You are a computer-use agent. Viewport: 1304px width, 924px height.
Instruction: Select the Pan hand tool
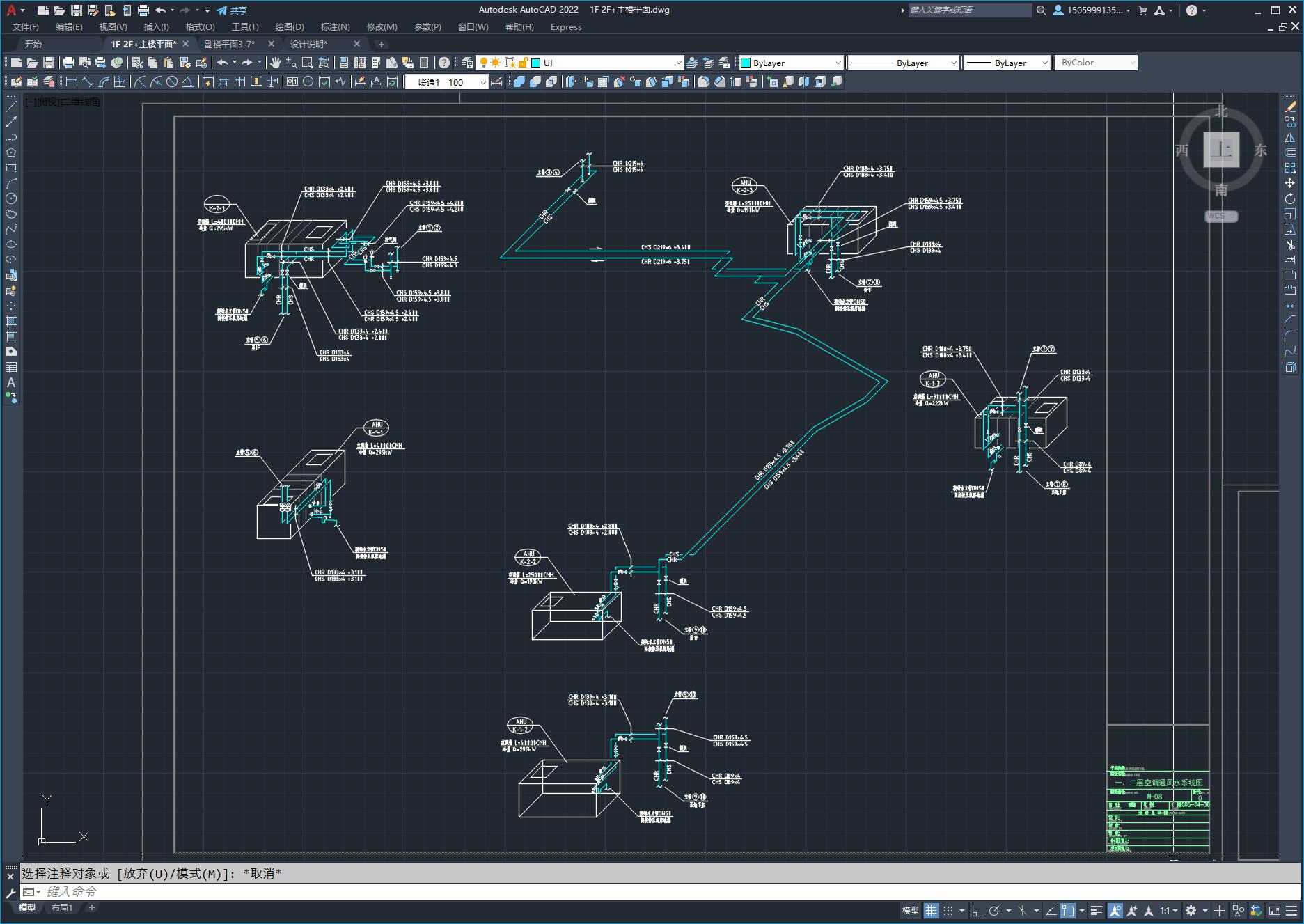coord(276,63)
